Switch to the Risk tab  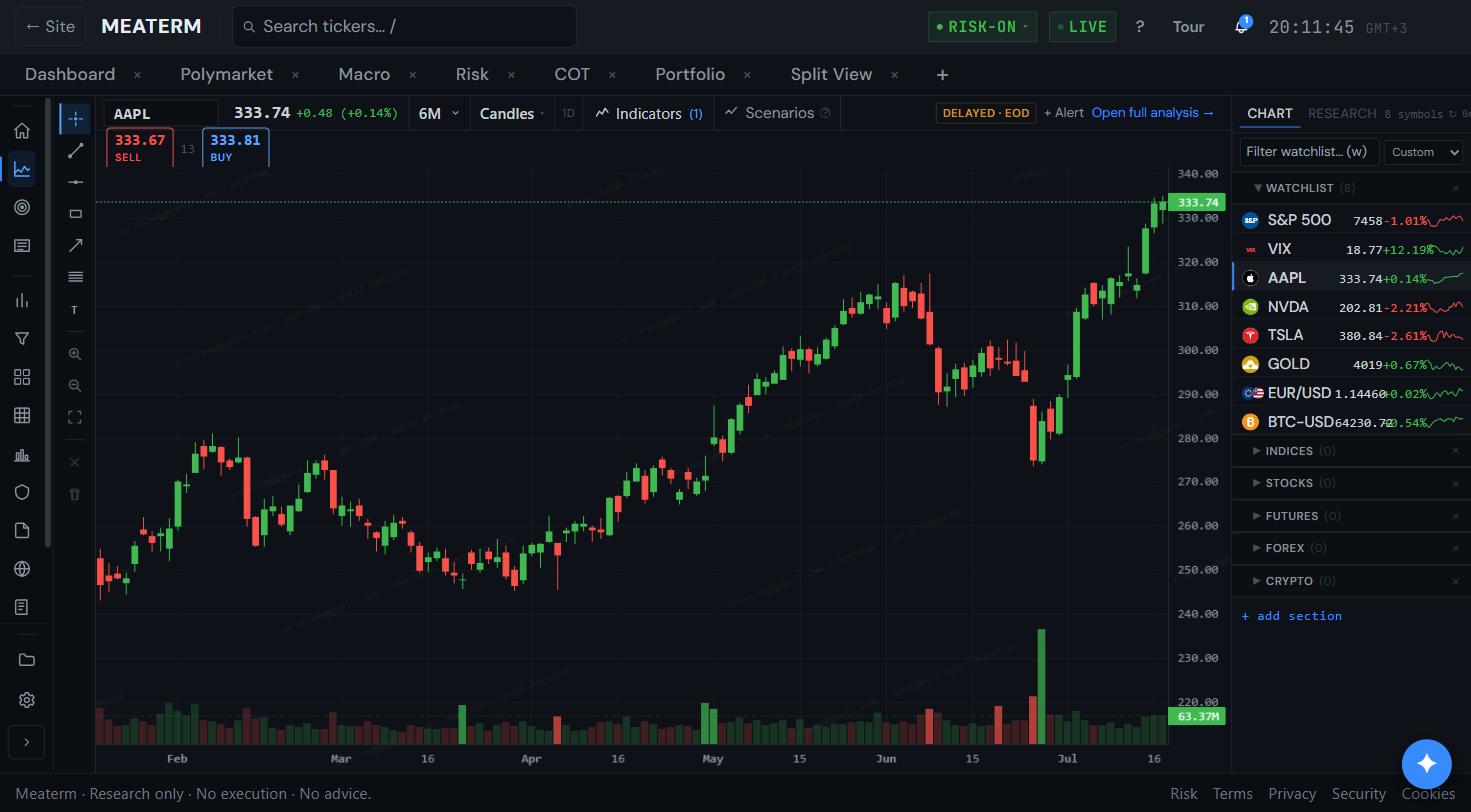472,74
